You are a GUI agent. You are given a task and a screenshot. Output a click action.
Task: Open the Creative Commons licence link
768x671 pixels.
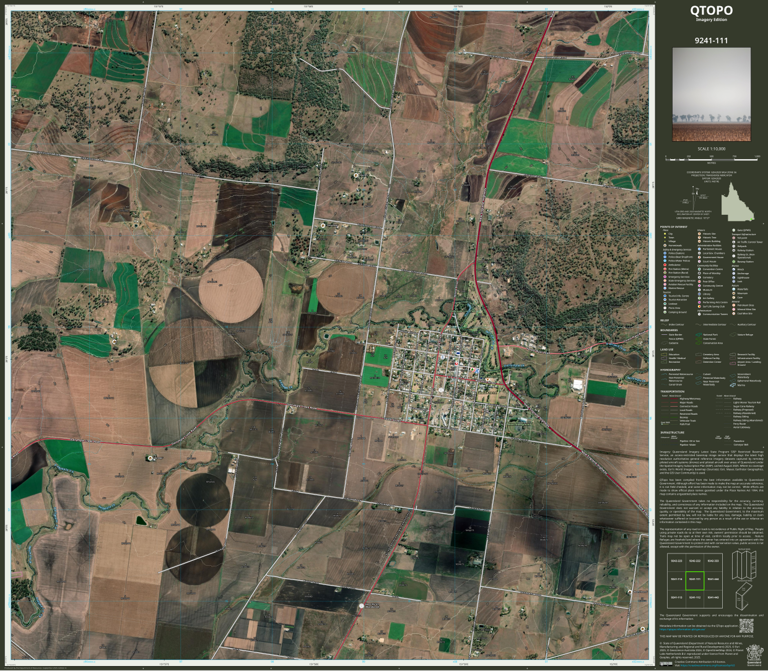(708, 665)
